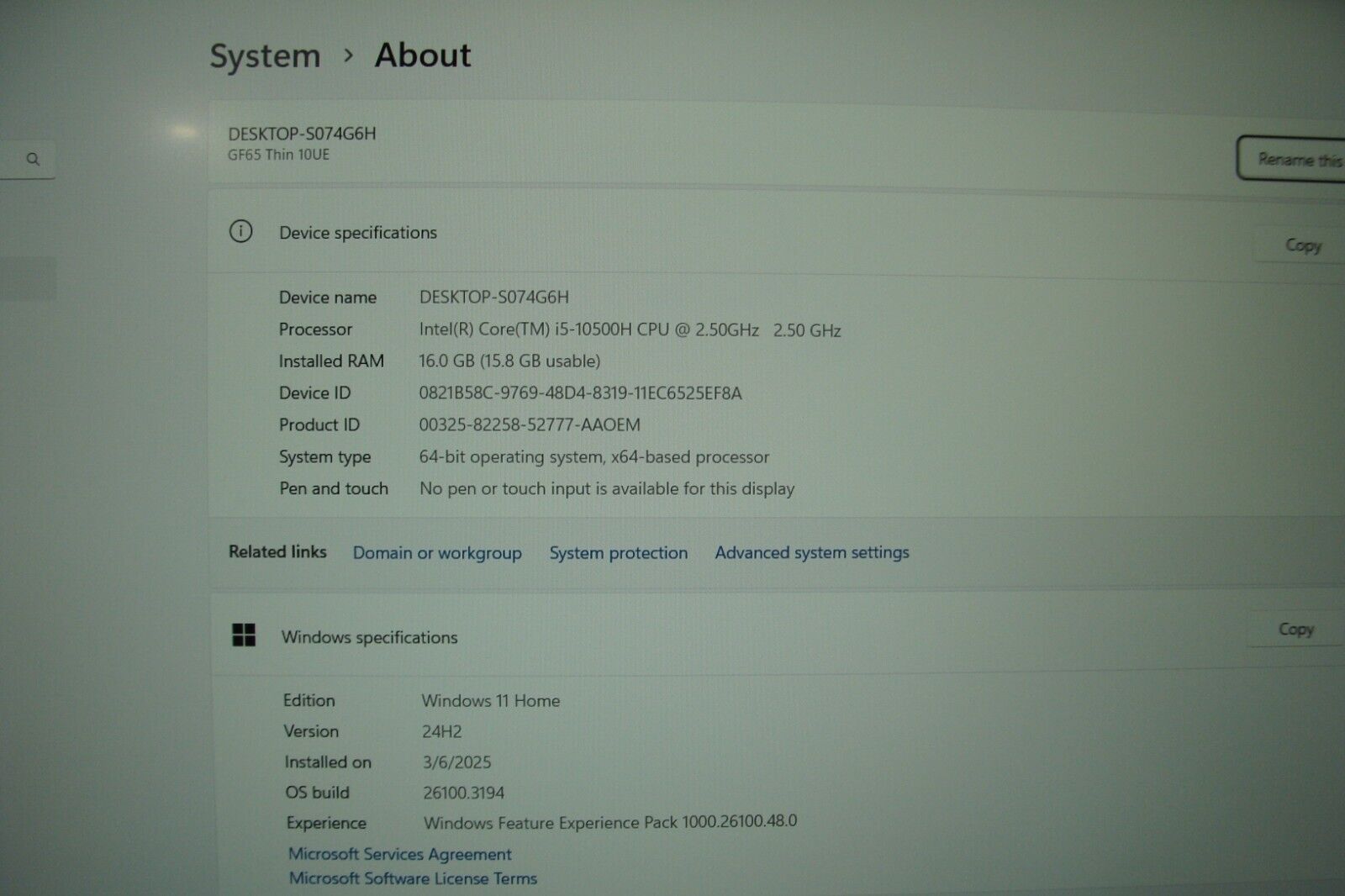Click the Installed on label
1345x896 pixels.
coord(328,762)
